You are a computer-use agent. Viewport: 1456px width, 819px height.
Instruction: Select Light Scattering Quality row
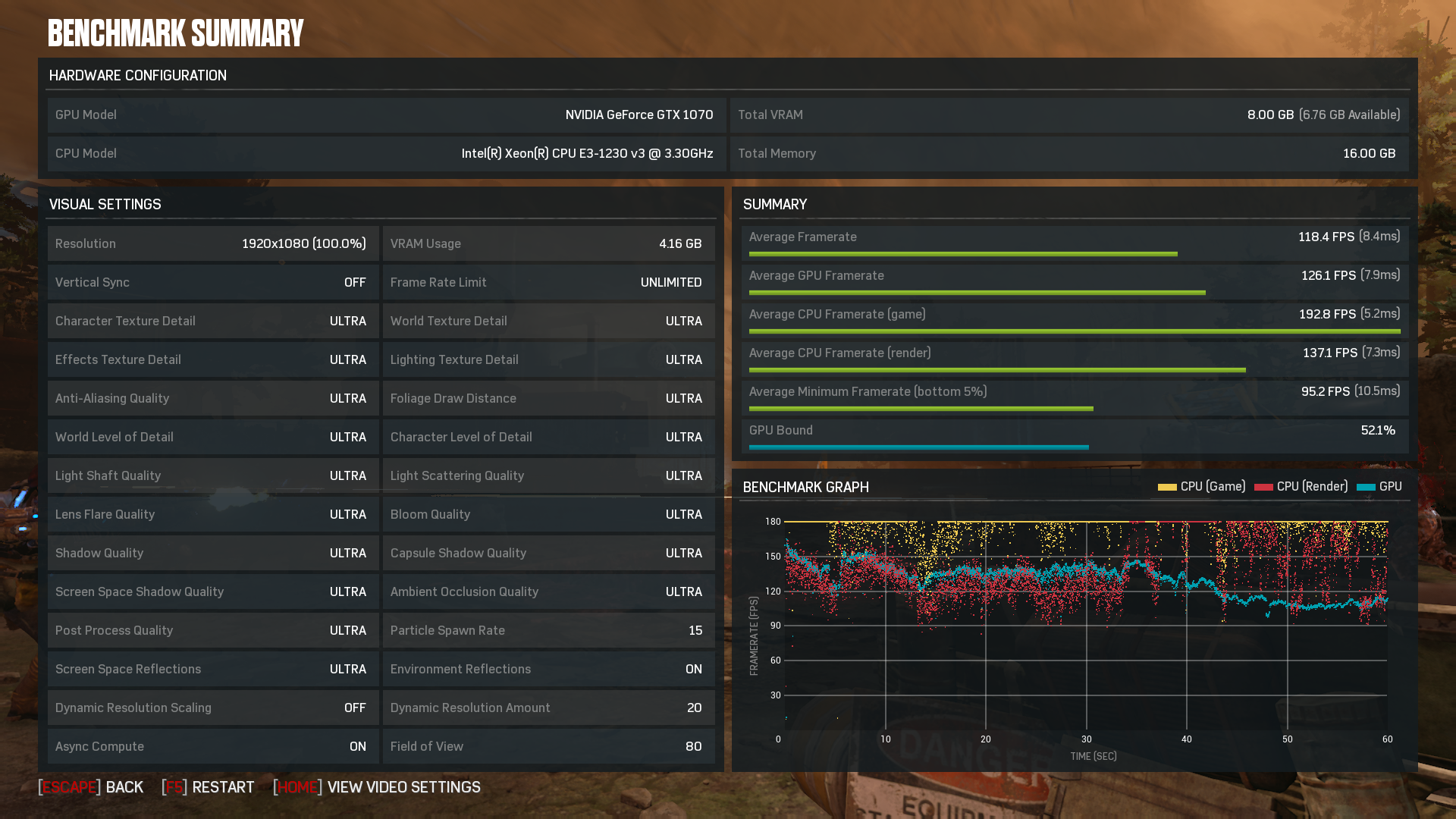pyautogui.click(x=549, y=476)
